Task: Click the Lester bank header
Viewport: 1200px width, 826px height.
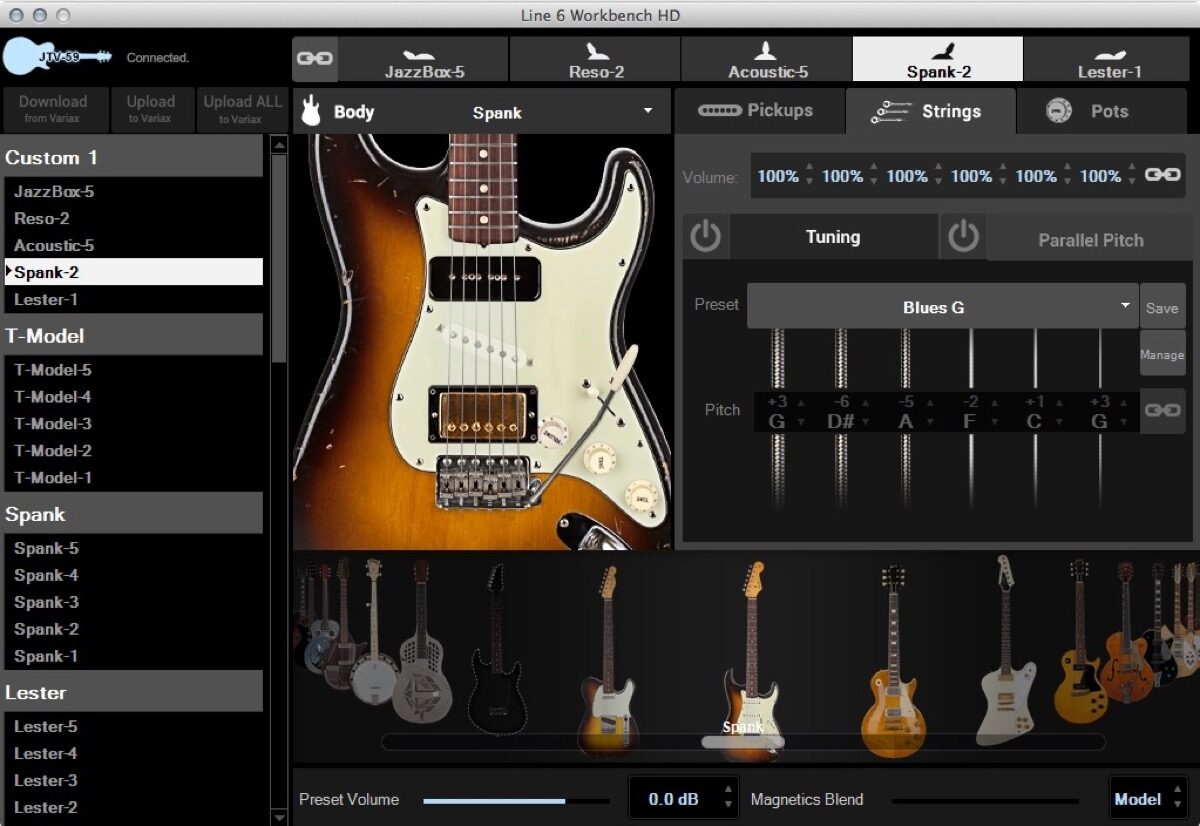Action: click(x=132, y=692)
